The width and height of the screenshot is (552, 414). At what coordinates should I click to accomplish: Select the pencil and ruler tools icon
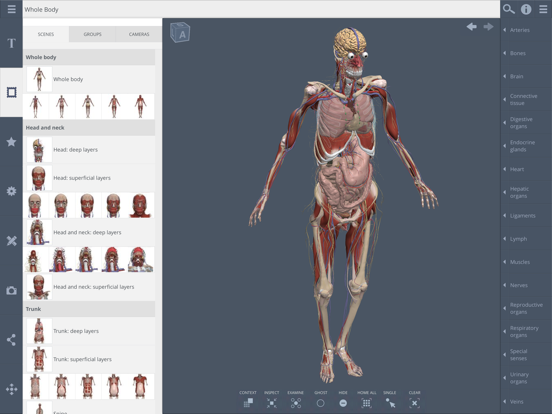coord(11,241)
